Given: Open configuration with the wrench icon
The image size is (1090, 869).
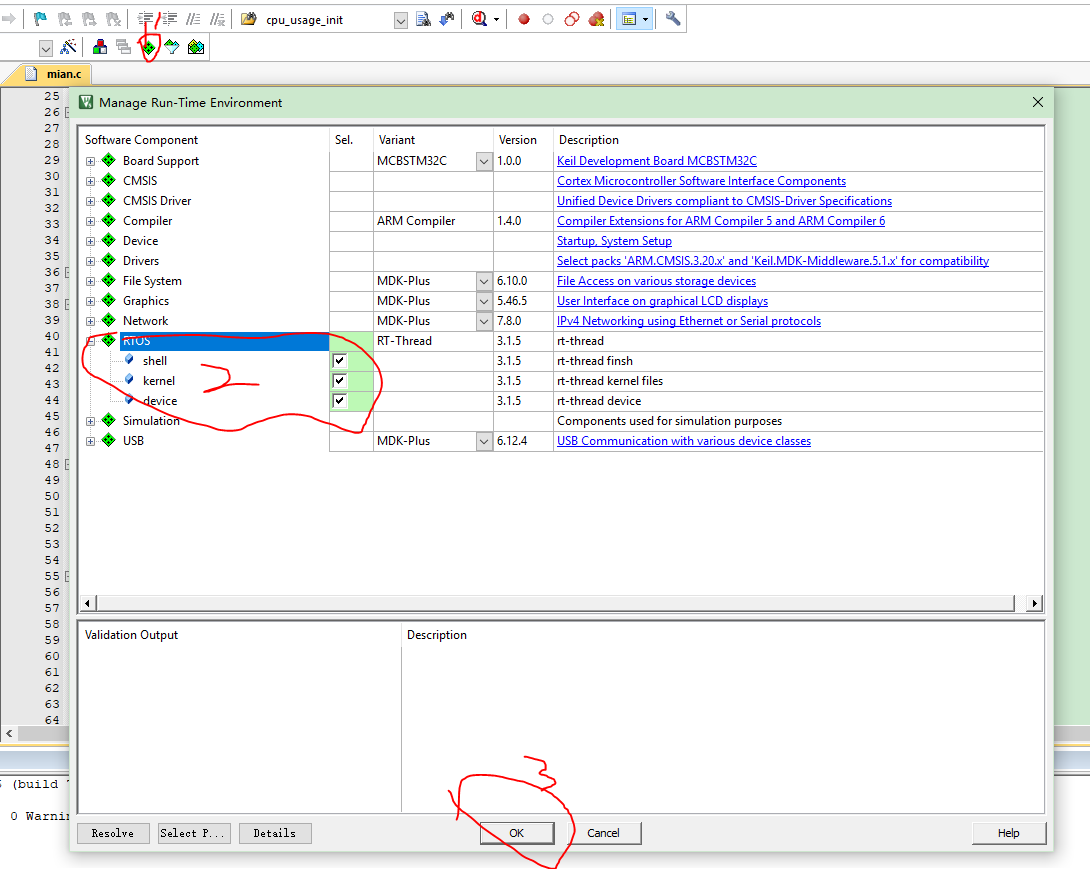Looking at the screenshot, I should (673, 19).
